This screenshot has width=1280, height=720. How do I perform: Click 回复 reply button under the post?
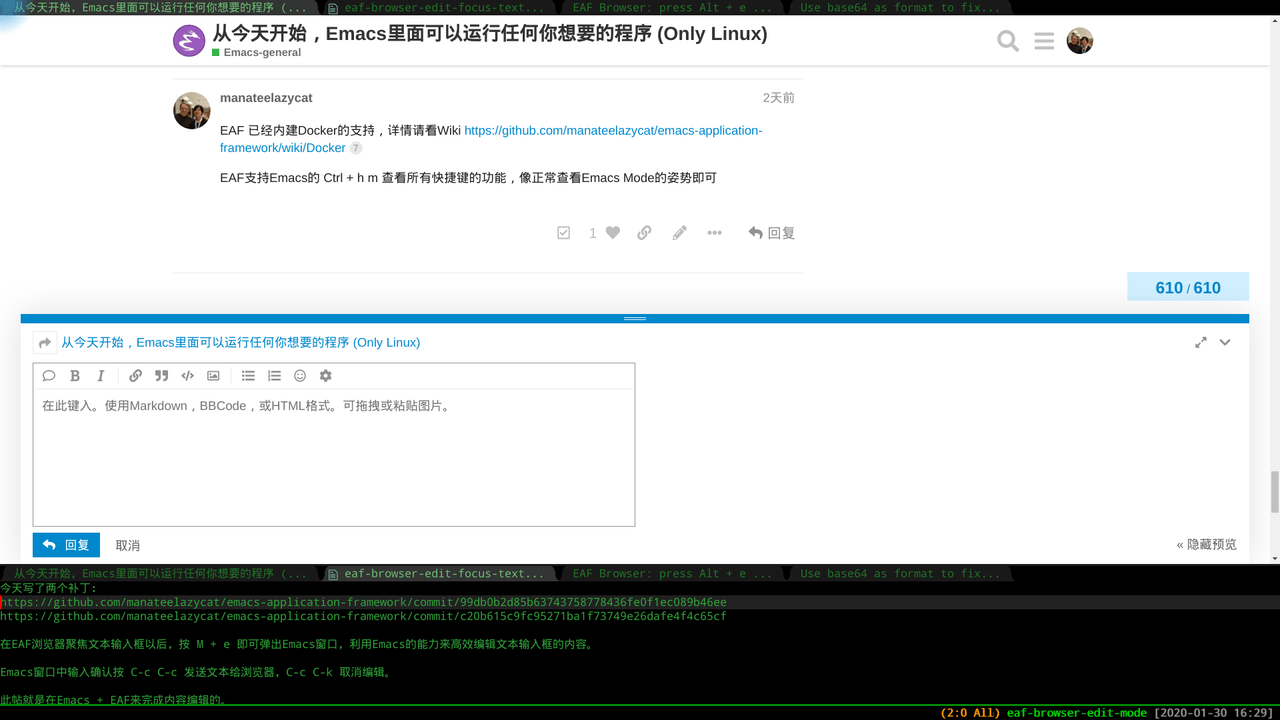tap(771, 233)
